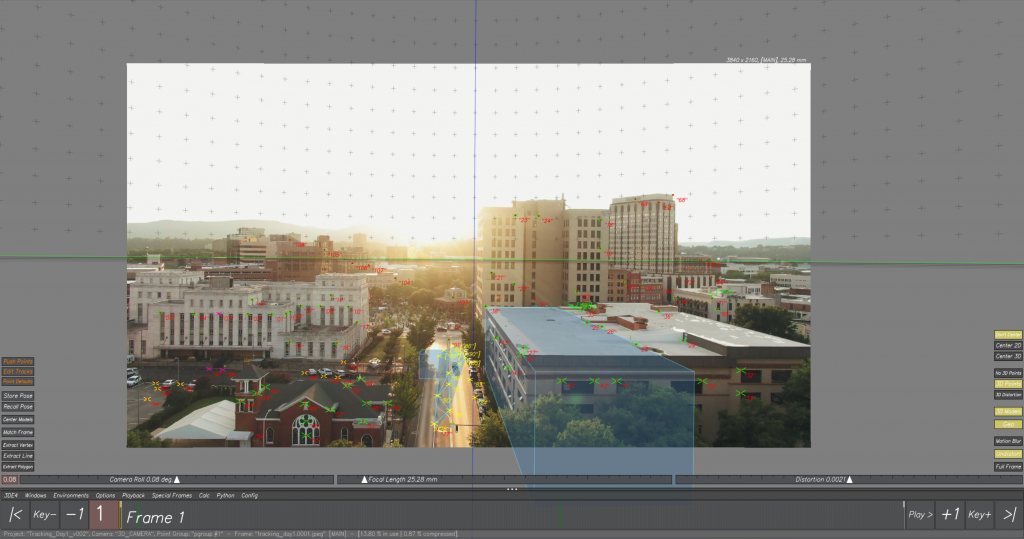Enable Push Points mode
The width and height of the screenshot is (1024, 539).
[x=17, y=360]
